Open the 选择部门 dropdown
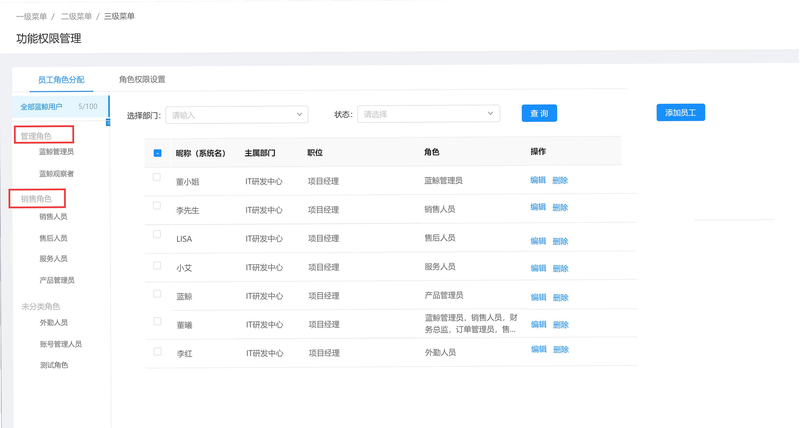Screen dimensions: 800x428 [237, 115]
